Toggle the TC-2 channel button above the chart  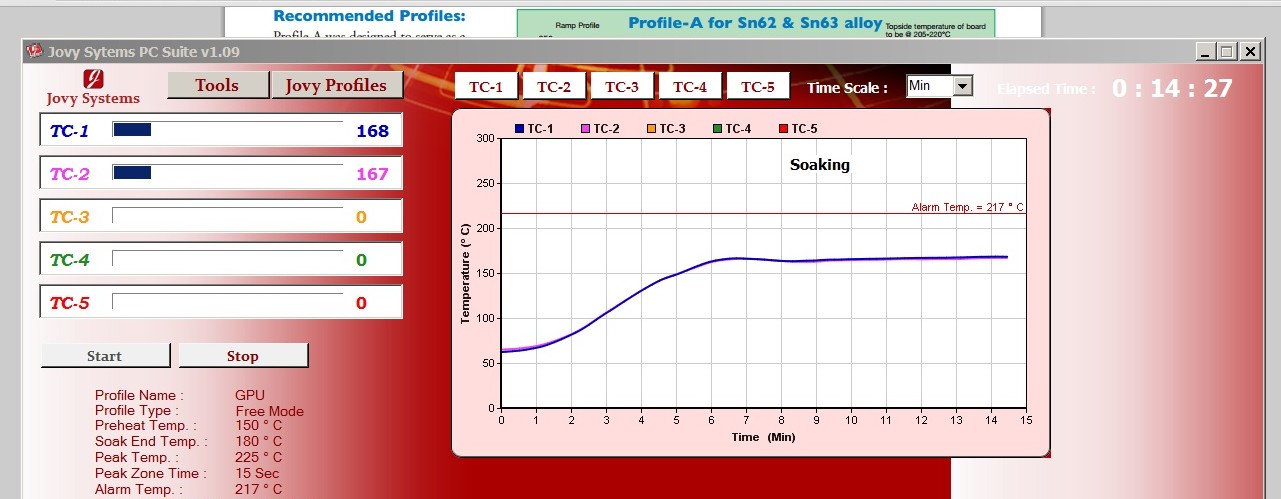(x=554, y=87)
